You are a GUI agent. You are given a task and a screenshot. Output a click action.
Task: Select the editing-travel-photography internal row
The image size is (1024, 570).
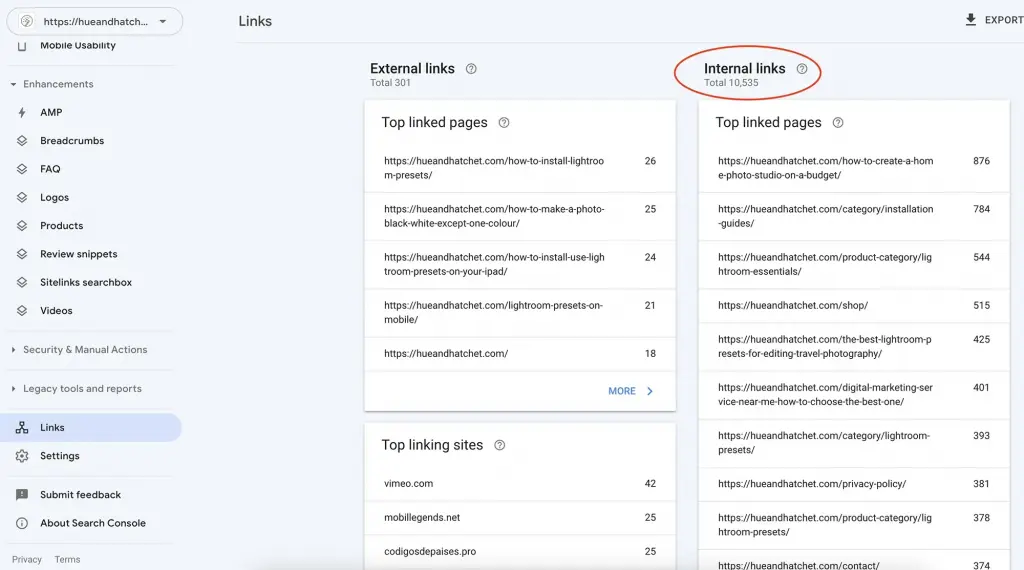click(x=854, y=347)
